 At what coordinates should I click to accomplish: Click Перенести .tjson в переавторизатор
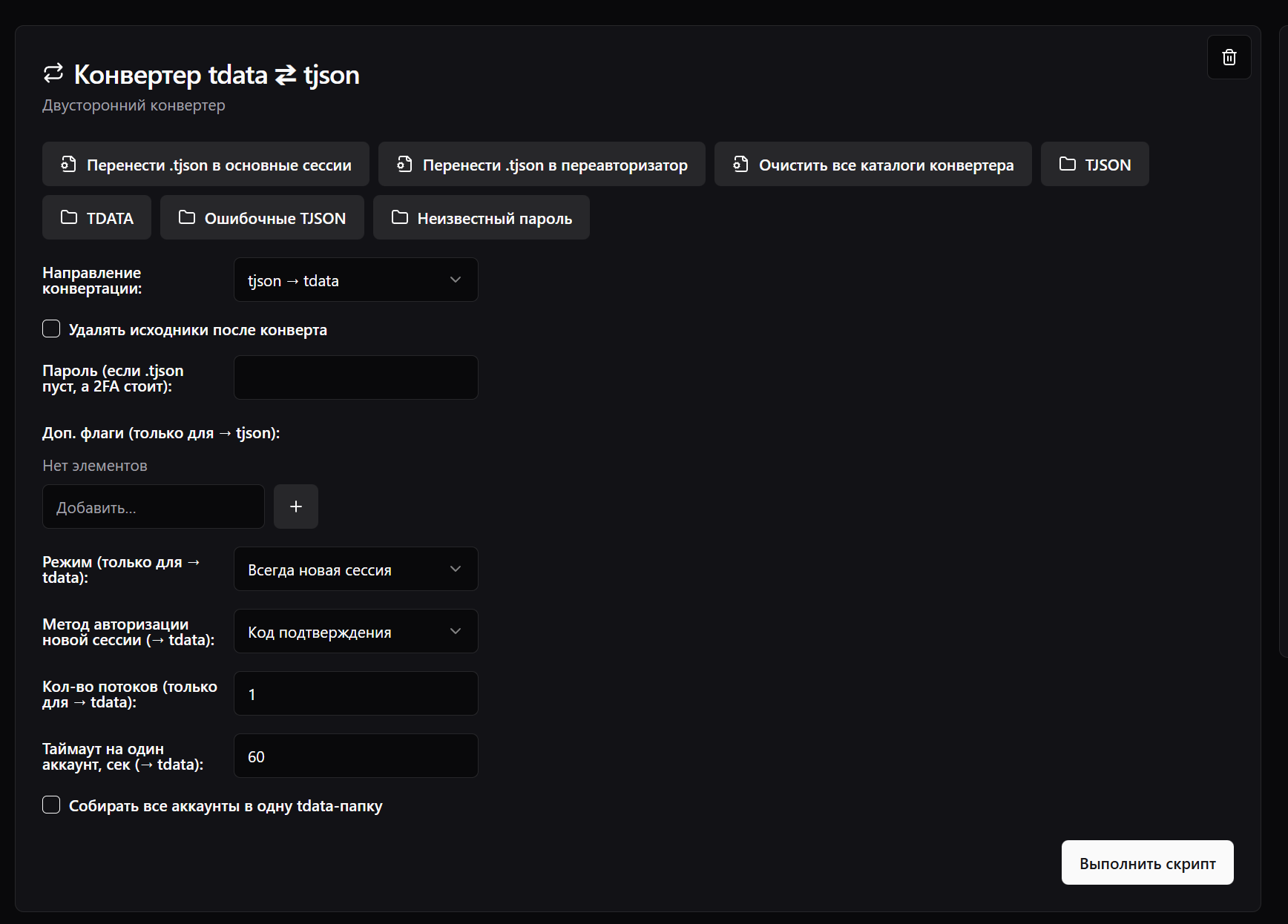(x=542, y=164)
